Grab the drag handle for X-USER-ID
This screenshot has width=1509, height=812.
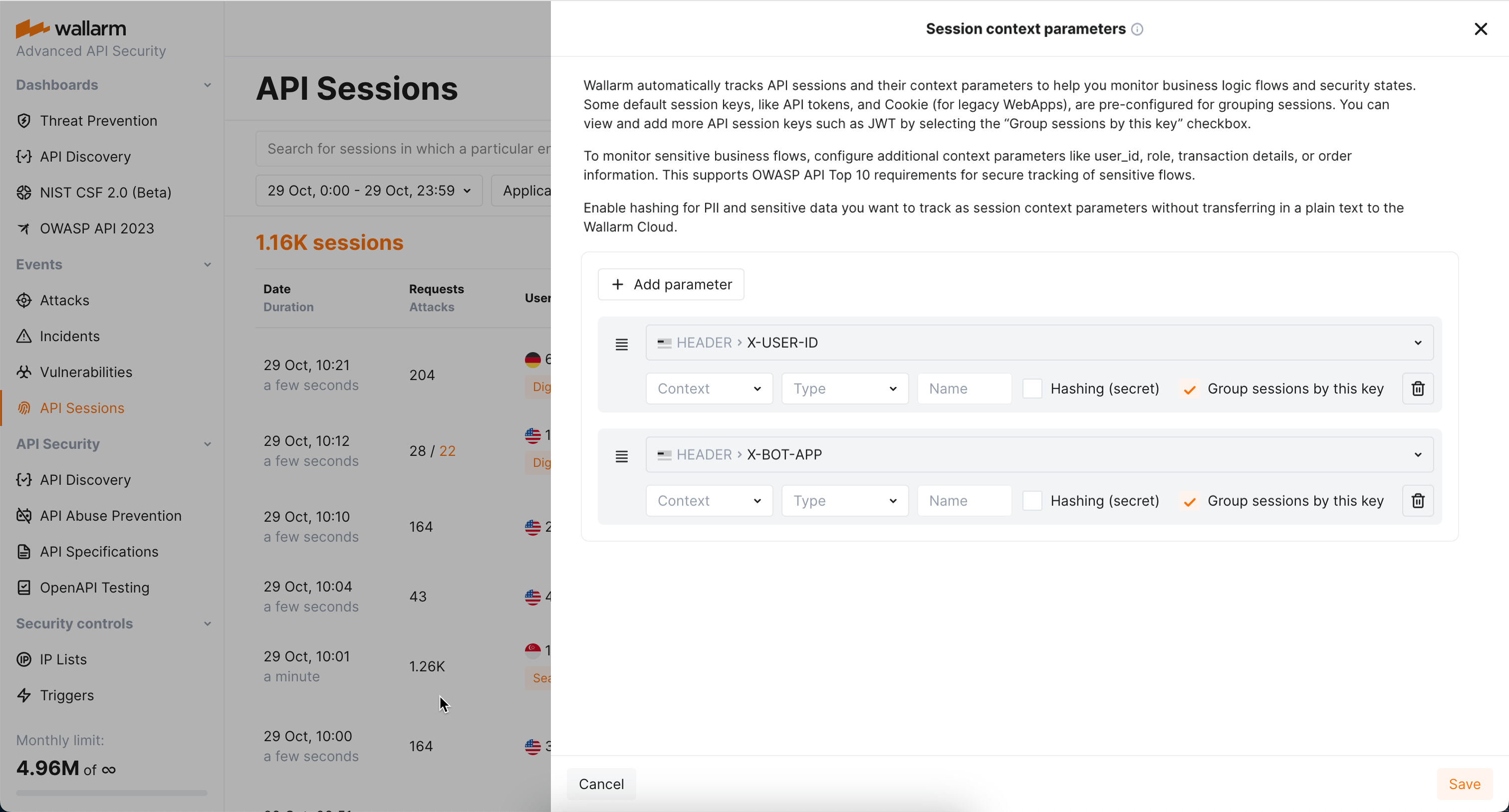622,344
